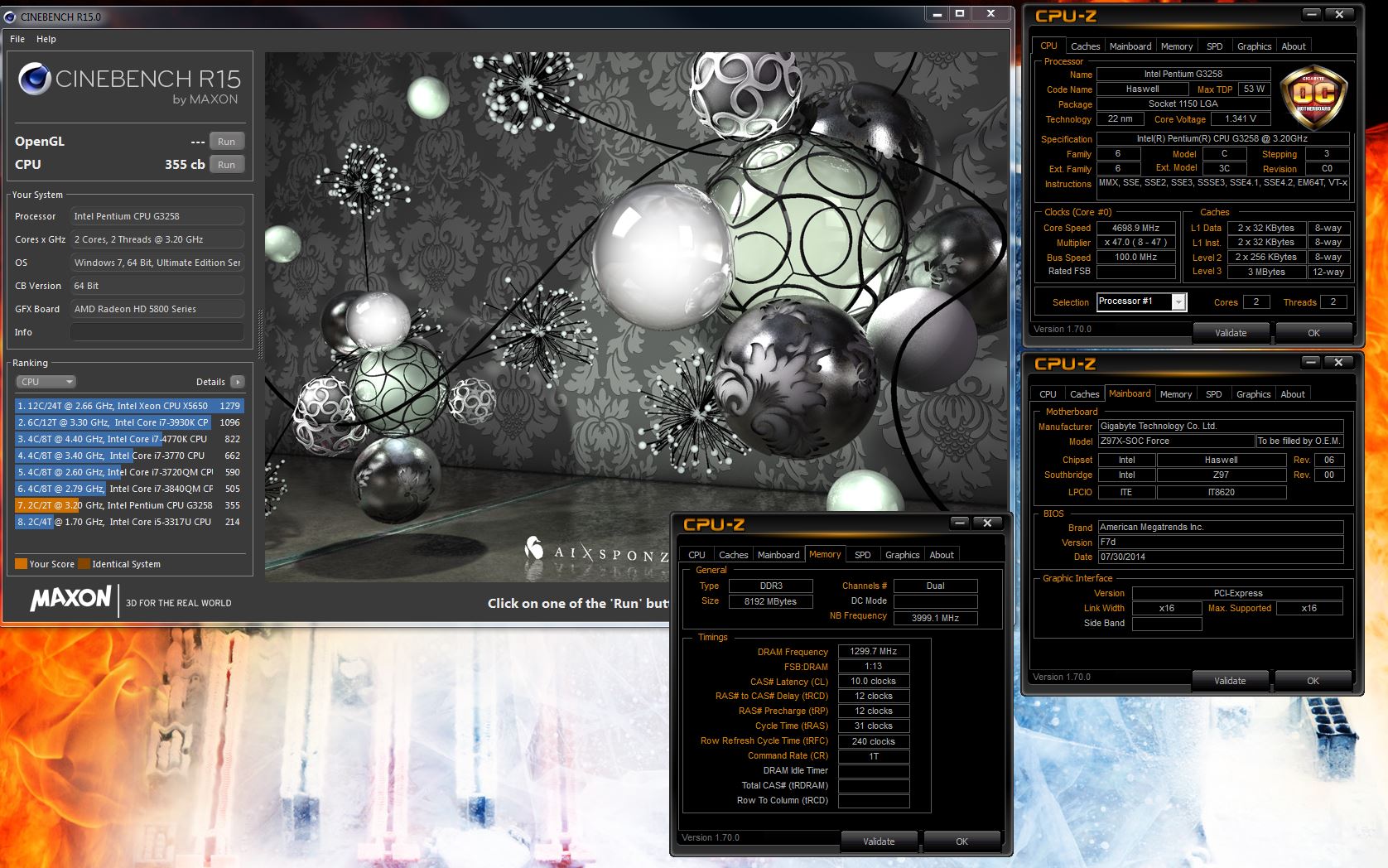Select ranking row Intel Xeon CPU X5650
1388x868 pixels.
pyautogui.click(x=128, y=406)
